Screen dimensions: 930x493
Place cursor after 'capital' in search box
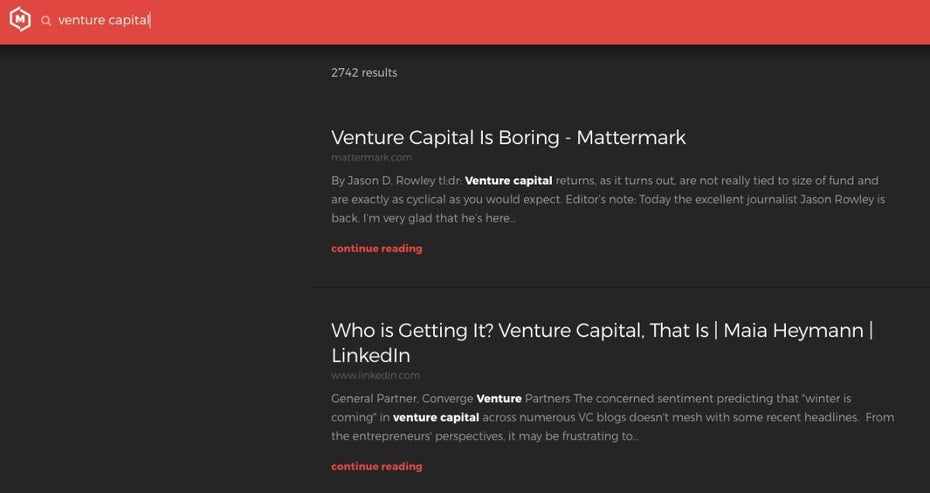[x=150, y=20]
